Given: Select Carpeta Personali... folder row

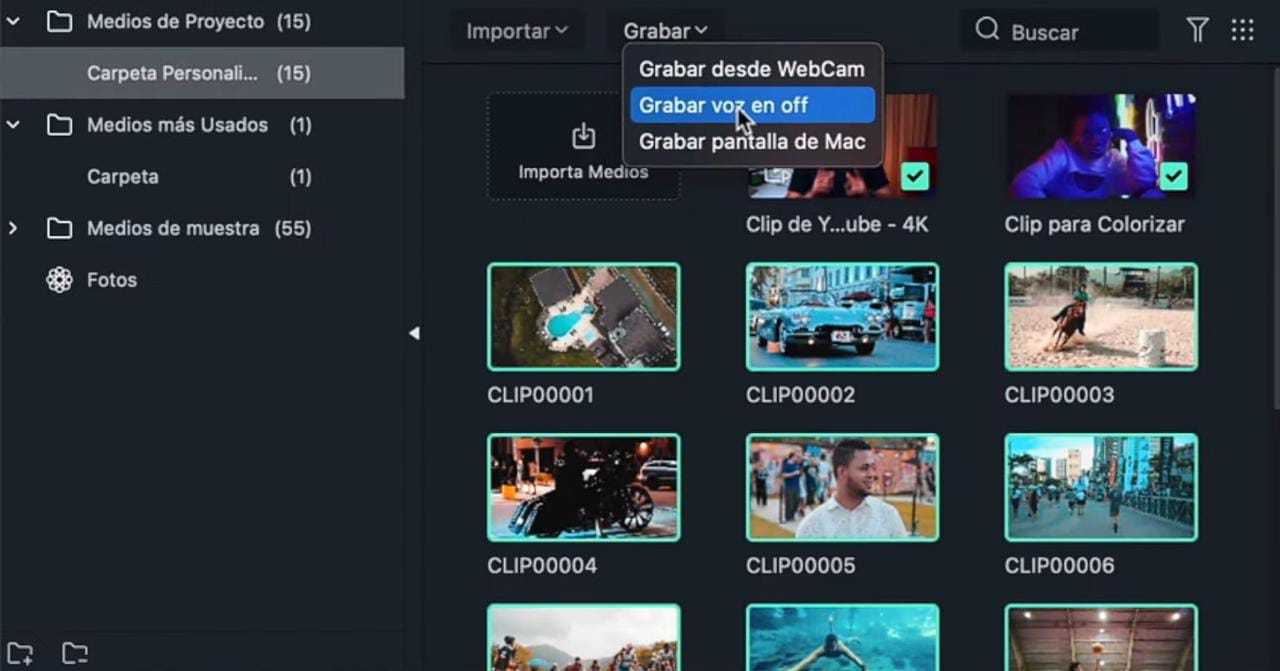Looking at the screenshot, I should [202, 73].
